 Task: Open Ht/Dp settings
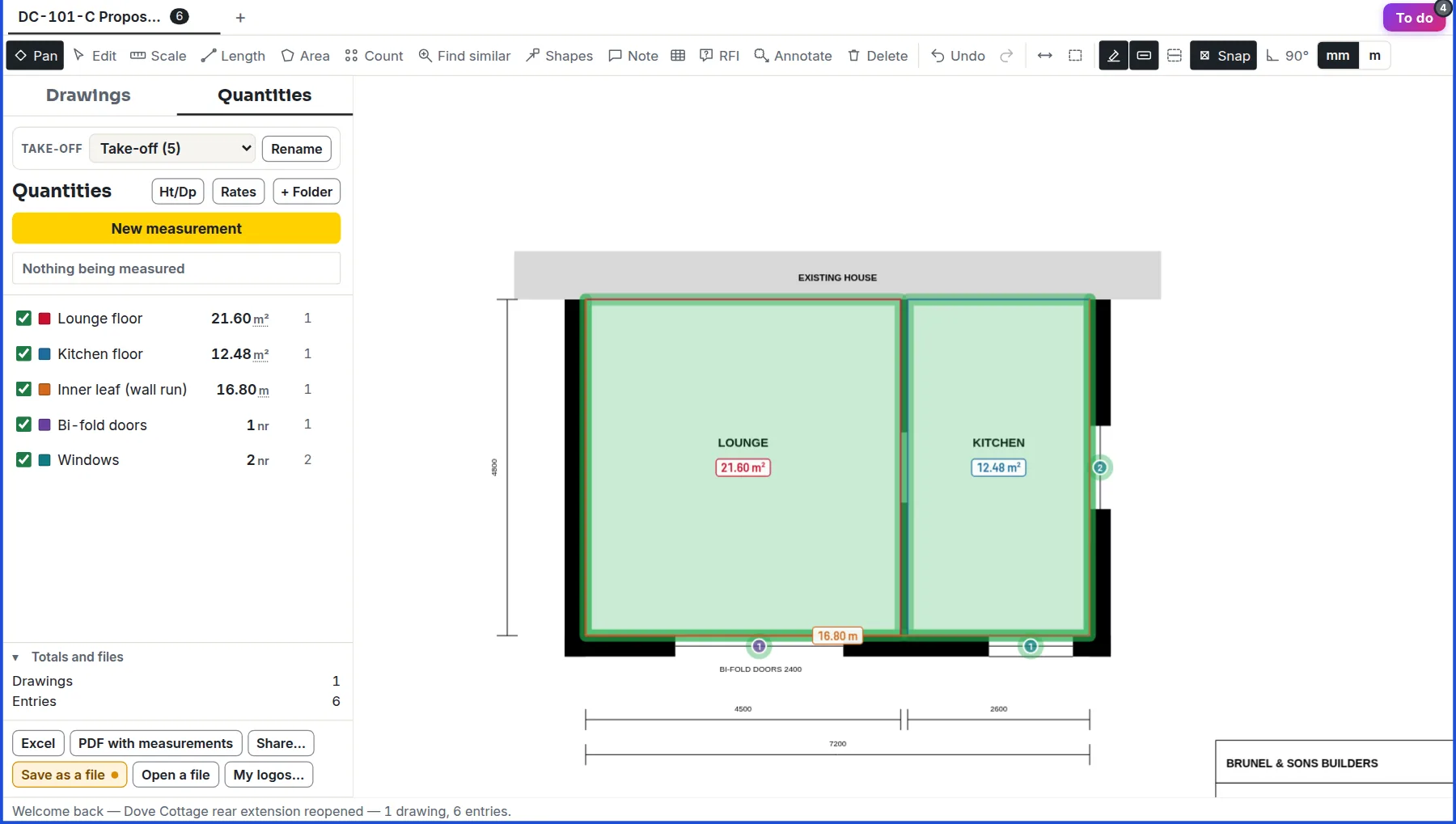click(178, 192)
